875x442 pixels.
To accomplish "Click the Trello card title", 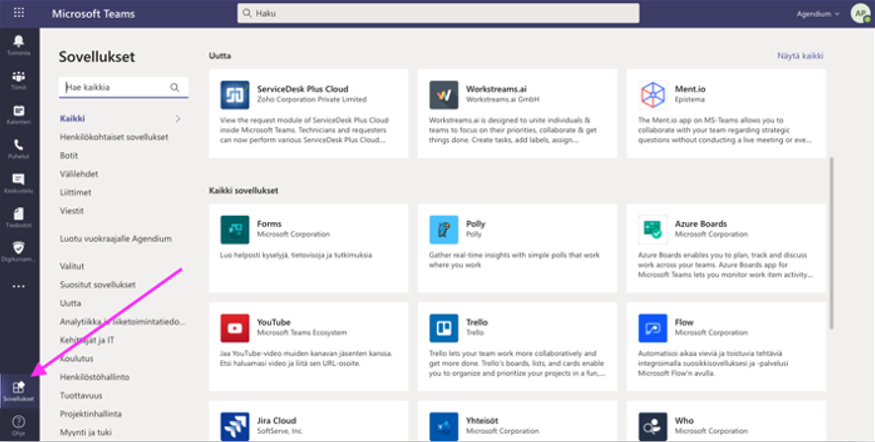I will [477, 322].
